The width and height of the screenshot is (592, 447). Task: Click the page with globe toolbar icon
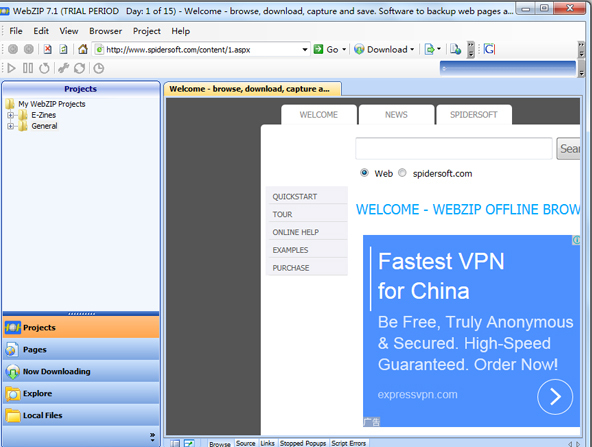pyautogui.click(x=455, y=49)
